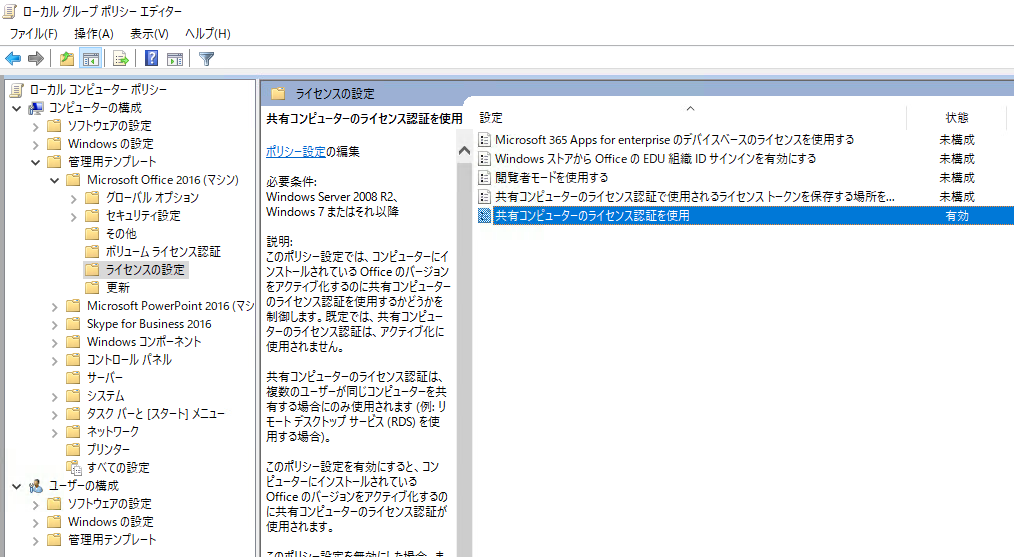Select the タスク バーと [スタート] メニュー tree item

(155, 413)
